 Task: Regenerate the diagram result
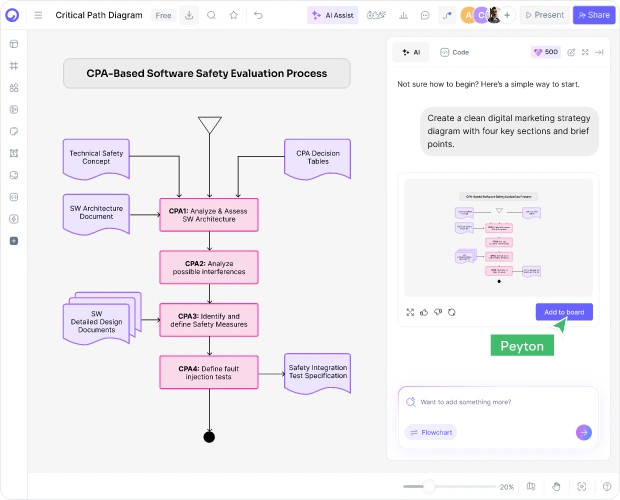pos(452,312)
